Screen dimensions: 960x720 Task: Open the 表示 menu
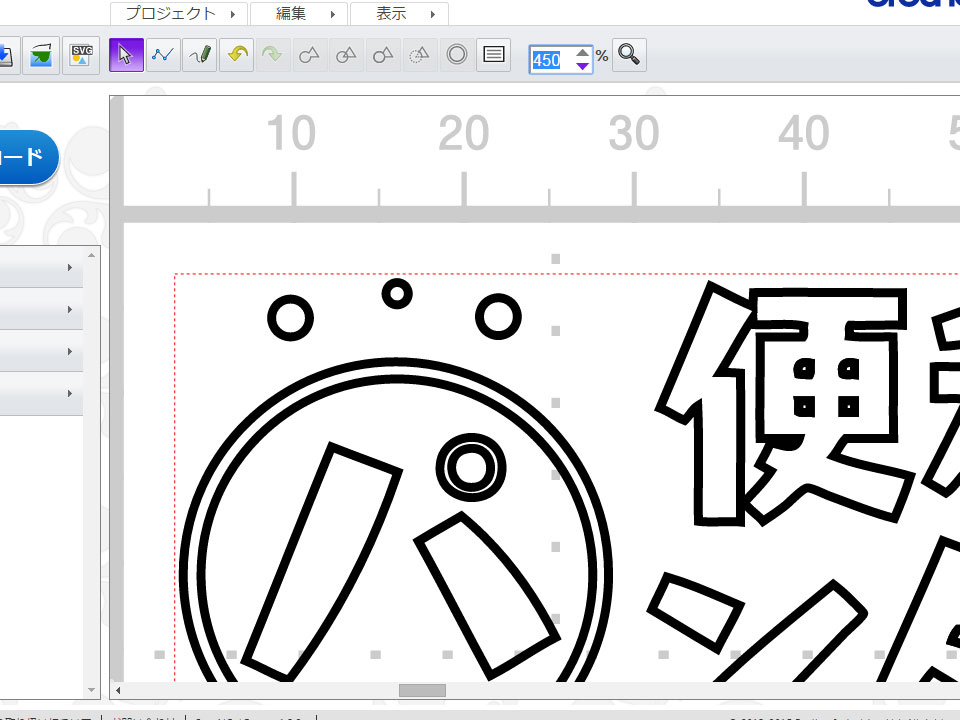tap(399, 13)
